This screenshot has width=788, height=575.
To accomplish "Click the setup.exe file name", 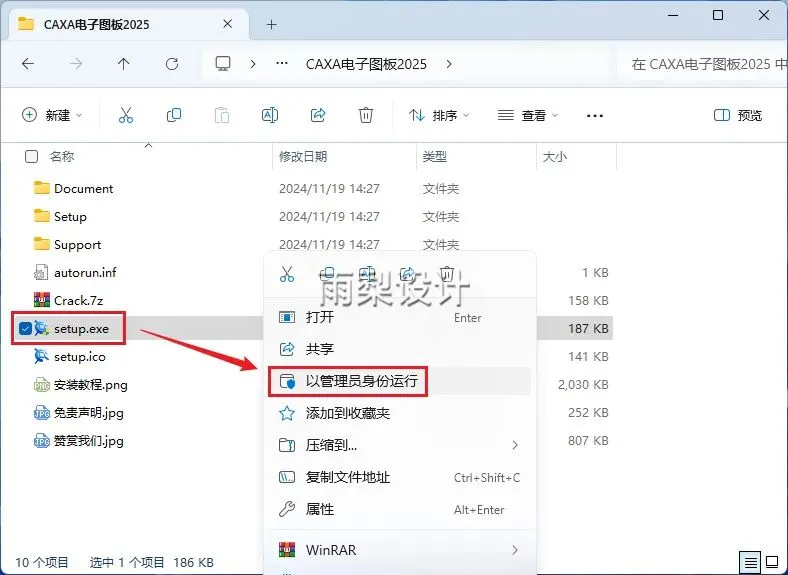I will coord(81,329).
